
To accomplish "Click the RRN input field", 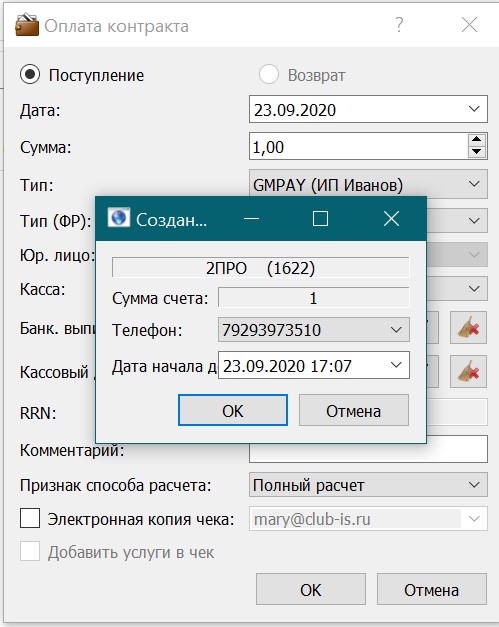I will coord(457,412).
